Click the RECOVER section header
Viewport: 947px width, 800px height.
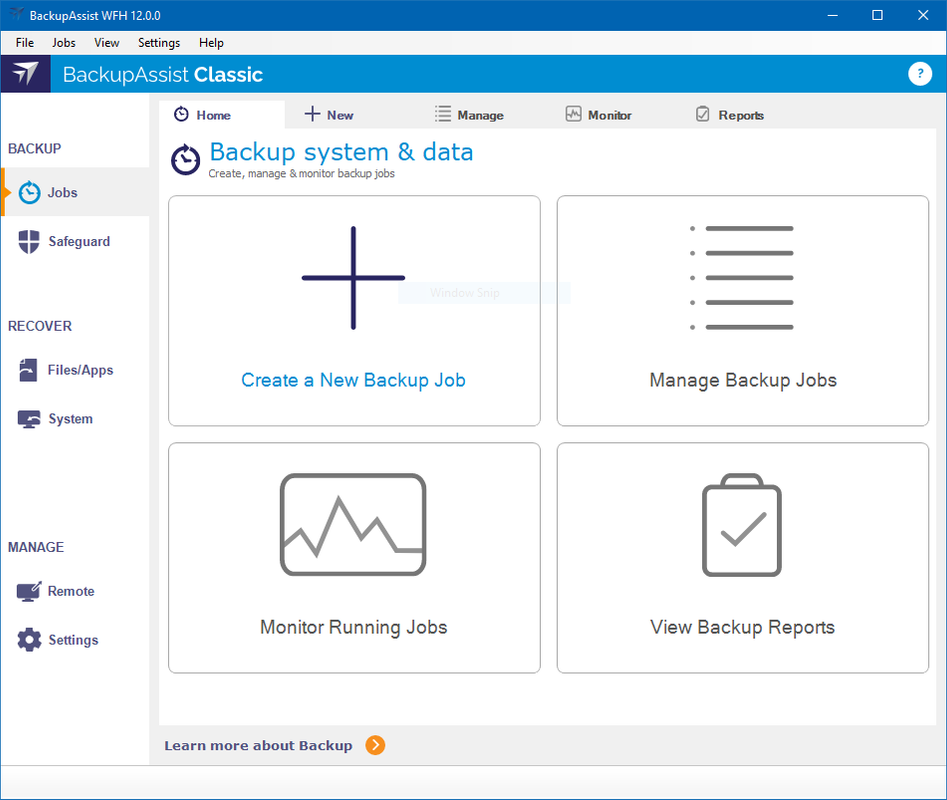tap(40, 326)
